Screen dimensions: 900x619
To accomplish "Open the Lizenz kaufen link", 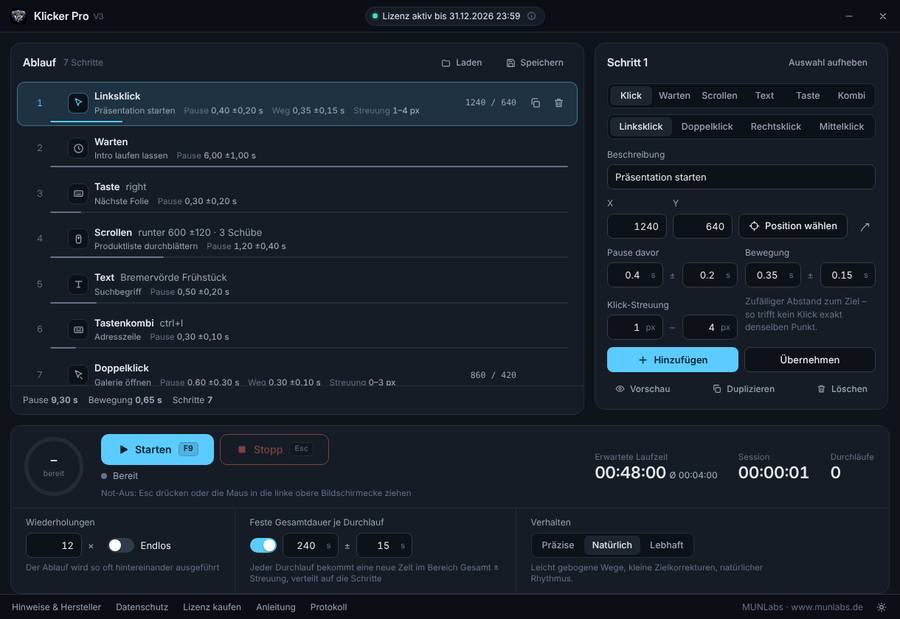I will coord(212,607).
